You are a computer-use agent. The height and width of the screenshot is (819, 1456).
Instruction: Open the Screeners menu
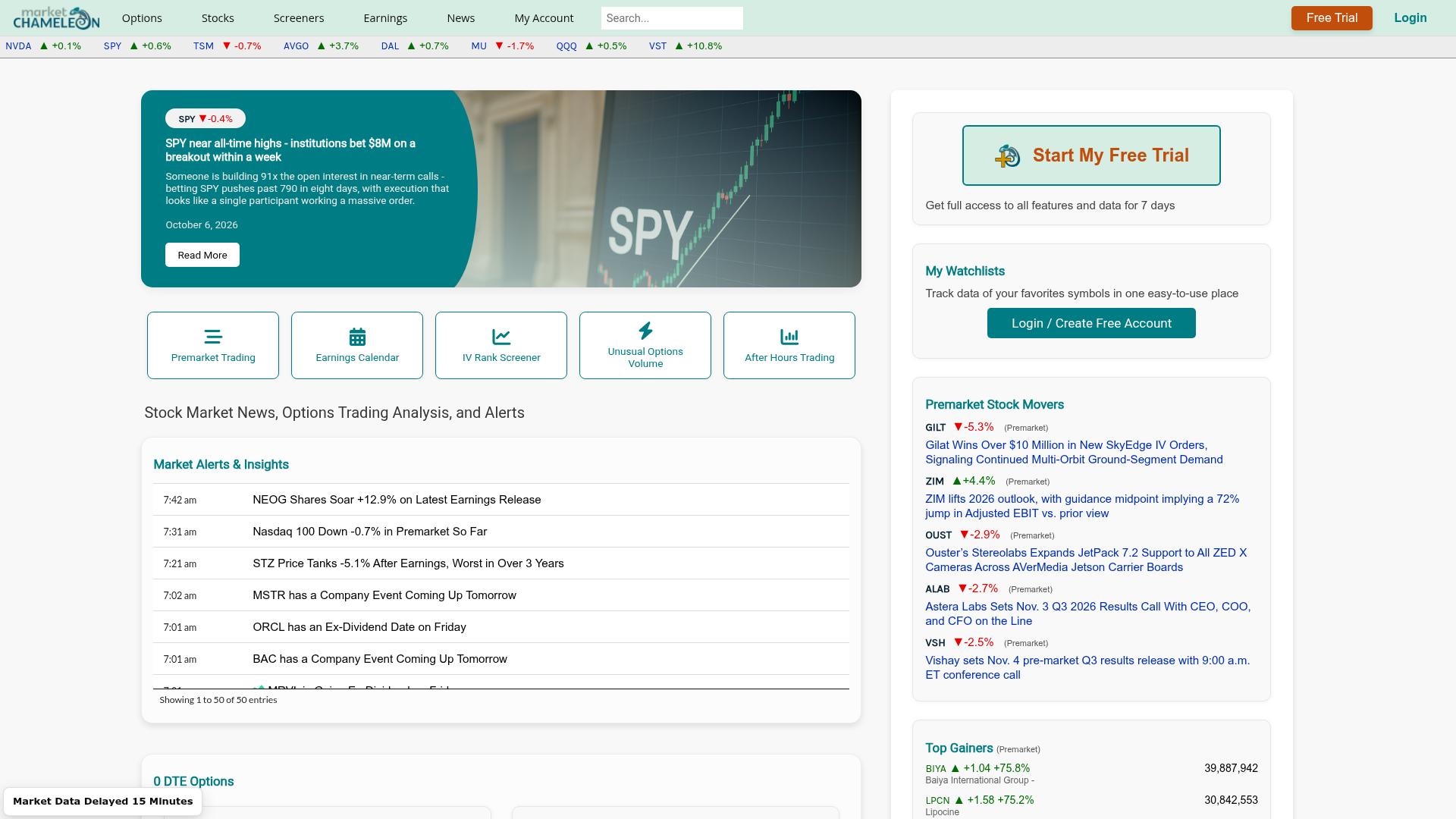299,18
